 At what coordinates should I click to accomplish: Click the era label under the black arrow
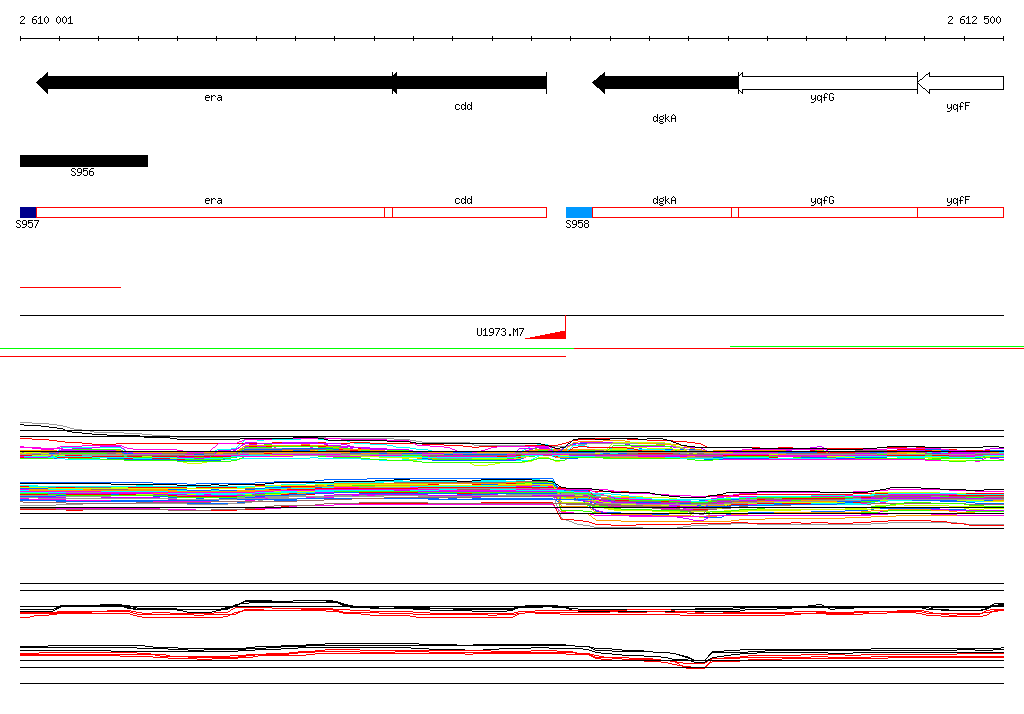tap(214, 97)
